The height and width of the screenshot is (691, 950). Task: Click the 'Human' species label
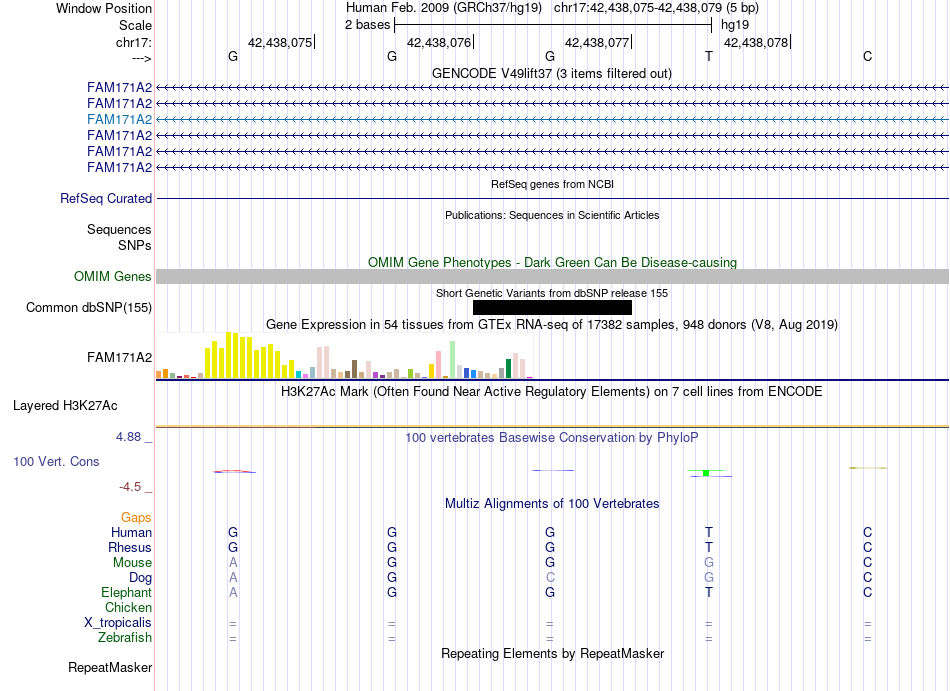coord(131,532)
